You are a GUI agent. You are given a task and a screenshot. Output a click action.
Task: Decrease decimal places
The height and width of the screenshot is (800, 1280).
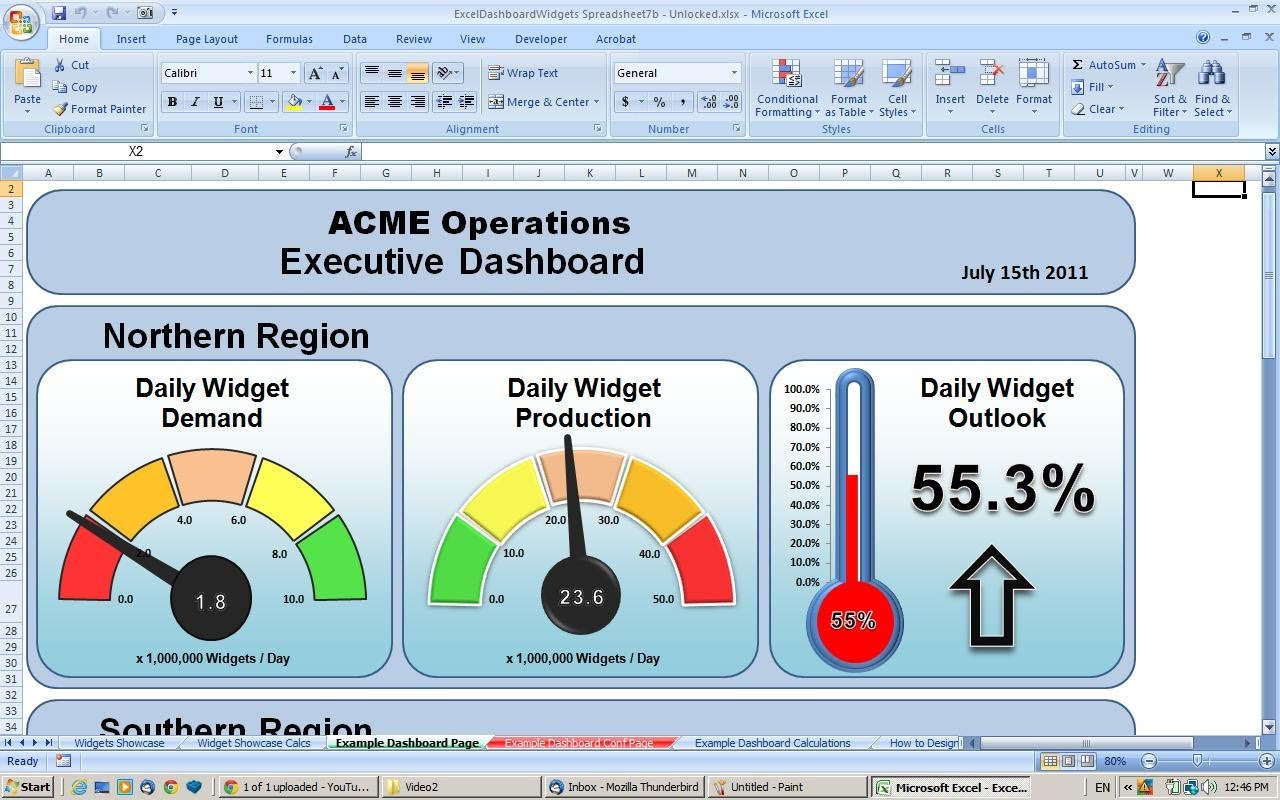click(x=731, y=102)
